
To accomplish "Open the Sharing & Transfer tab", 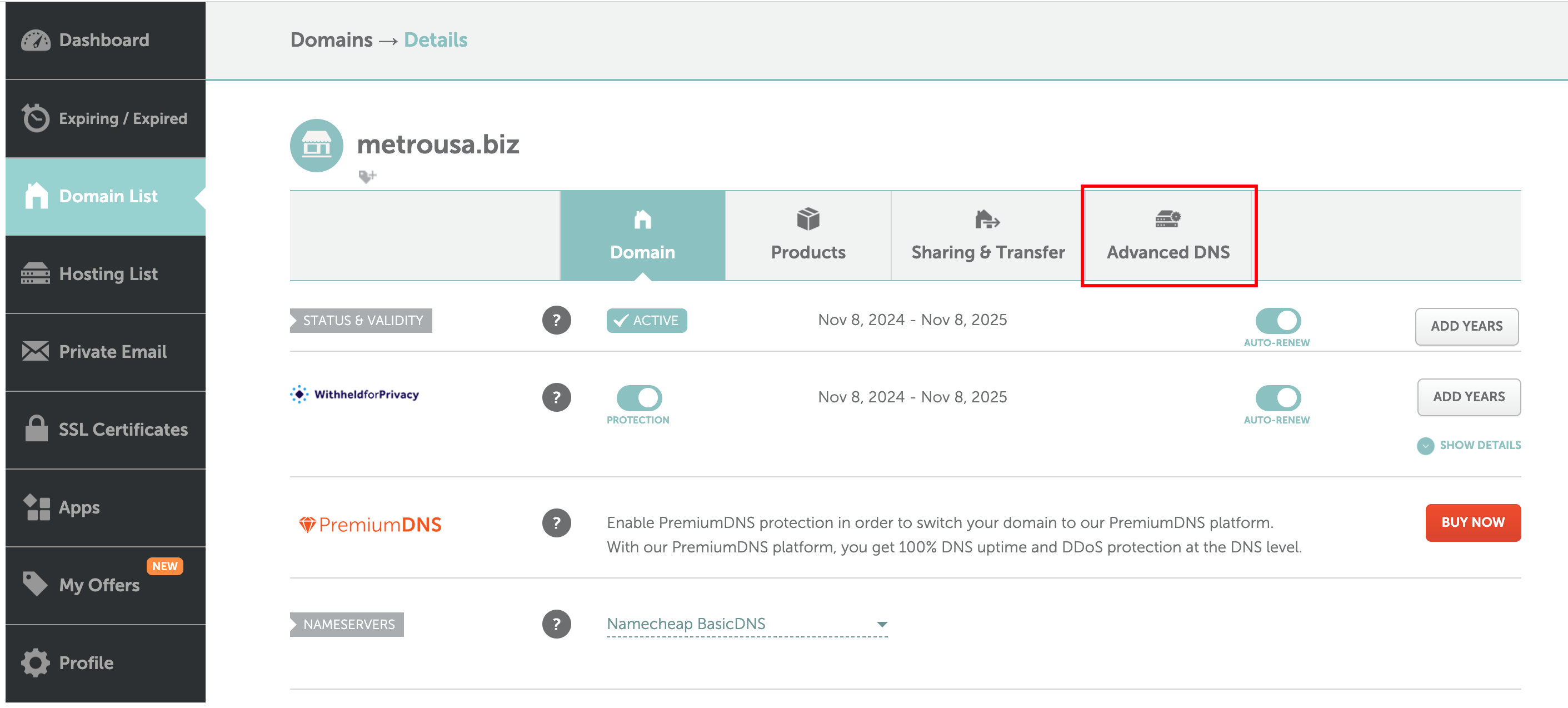I will point(987,236).
